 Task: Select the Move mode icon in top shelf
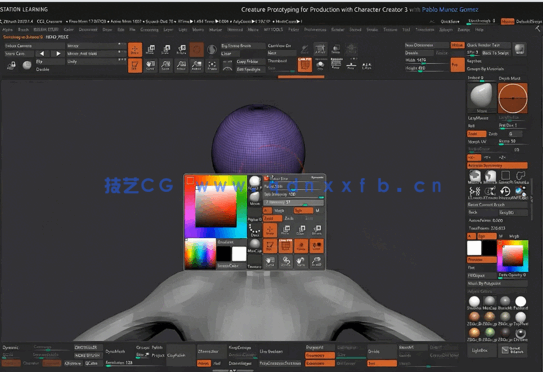(x=150, y=50)
